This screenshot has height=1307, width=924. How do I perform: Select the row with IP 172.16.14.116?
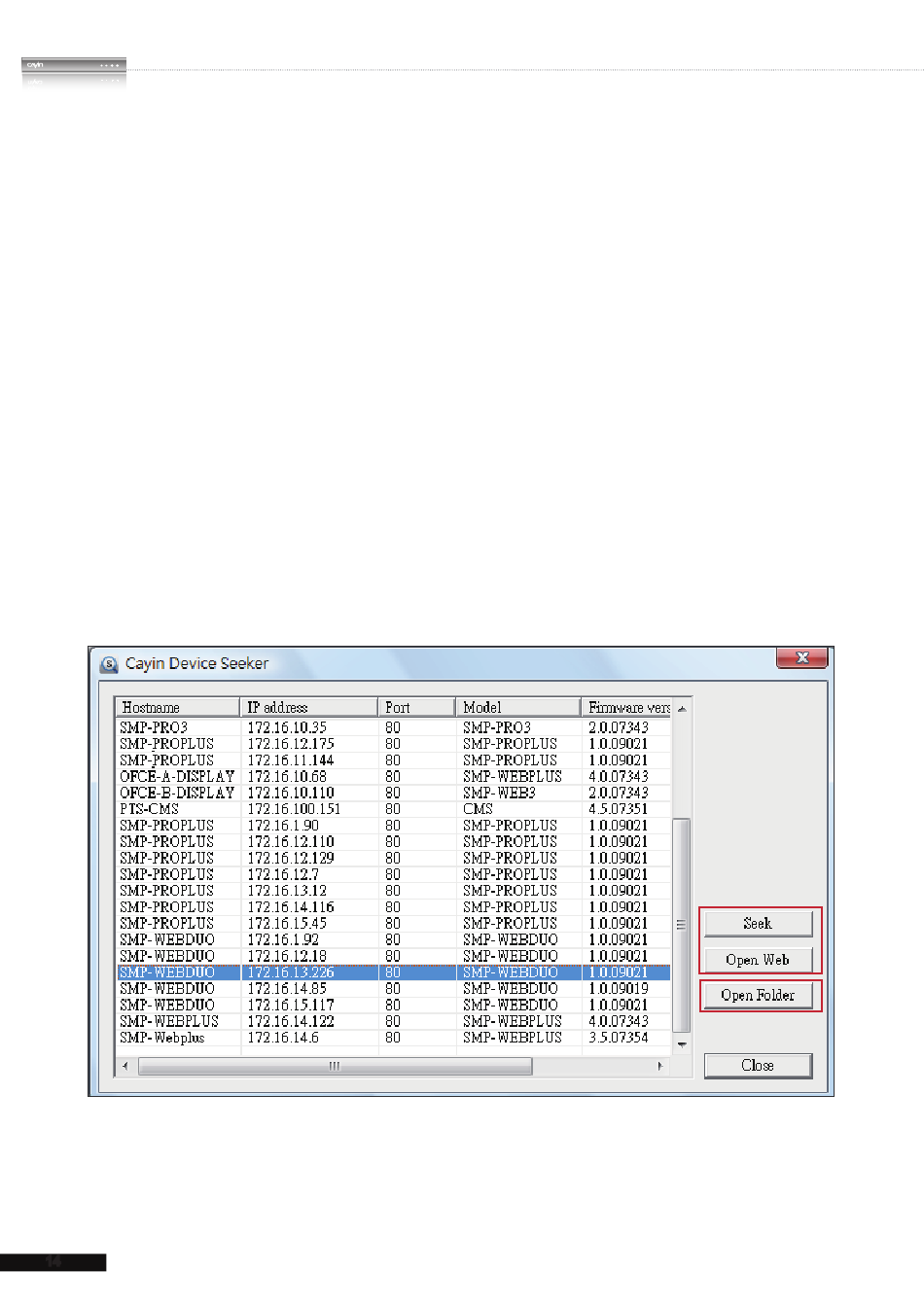point(393,907)
